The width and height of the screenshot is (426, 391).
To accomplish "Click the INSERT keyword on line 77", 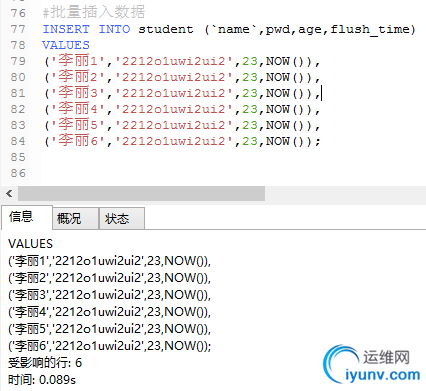I will [x=66, y=29].
